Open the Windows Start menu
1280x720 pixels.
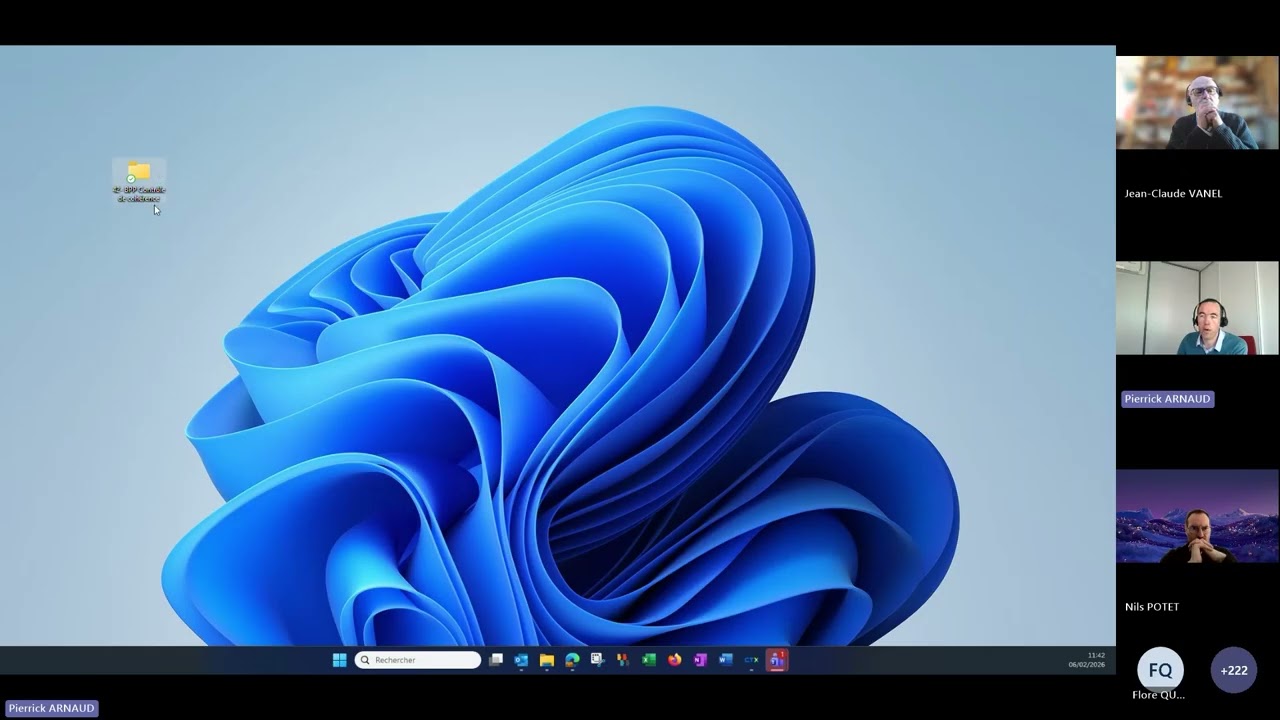339,660
